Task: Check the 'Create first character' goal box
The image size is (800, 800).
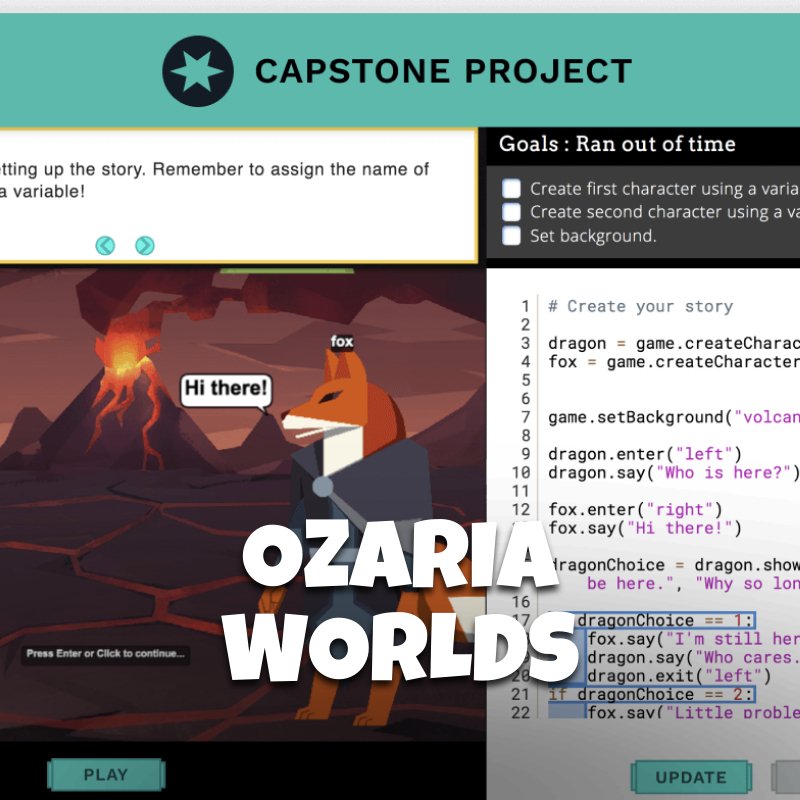Action: tap(511, 188)
